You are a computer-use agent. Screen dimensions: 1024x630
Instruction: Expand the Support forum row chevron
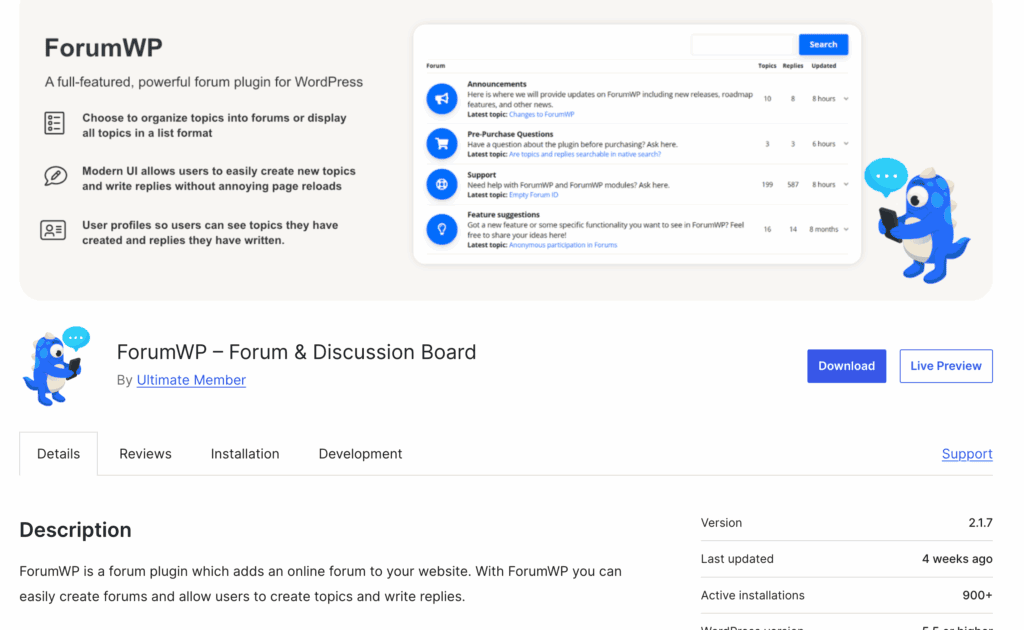tap(846, 184)
